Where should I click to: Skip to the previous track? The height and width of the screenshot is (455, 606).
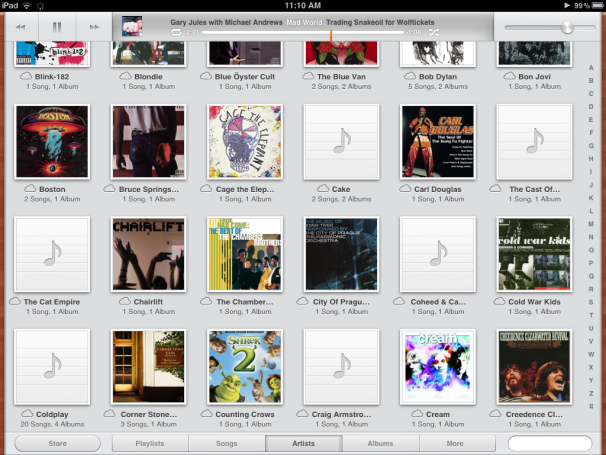(x=20, y=27)
